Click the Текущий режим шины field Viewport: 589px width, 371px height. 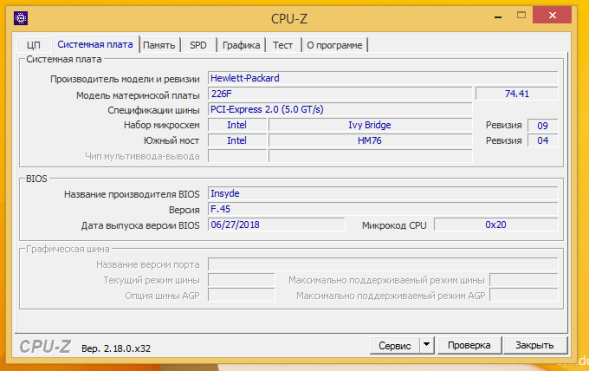coord(241,280)
